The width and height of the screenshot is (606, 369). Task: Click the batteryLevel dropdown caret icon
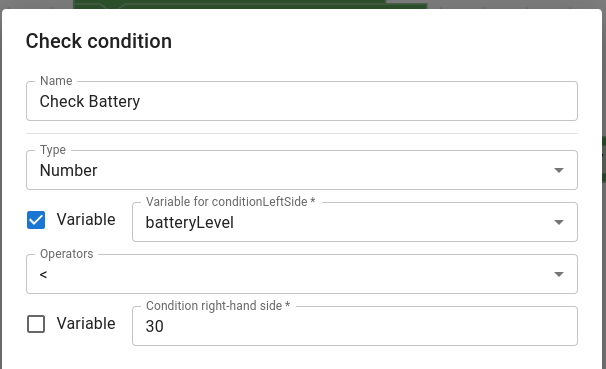pos(558,222)
